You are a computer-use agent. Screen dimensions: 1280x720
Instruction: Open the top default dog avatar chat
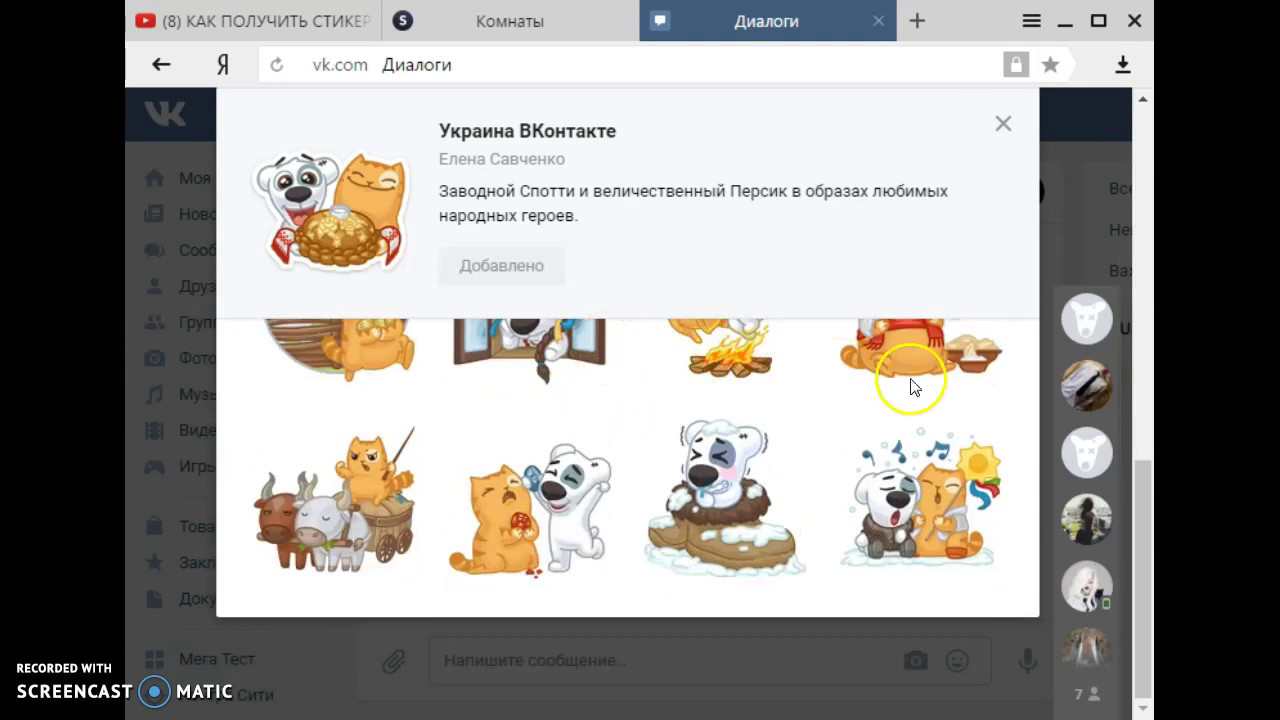coord(1086,320)
